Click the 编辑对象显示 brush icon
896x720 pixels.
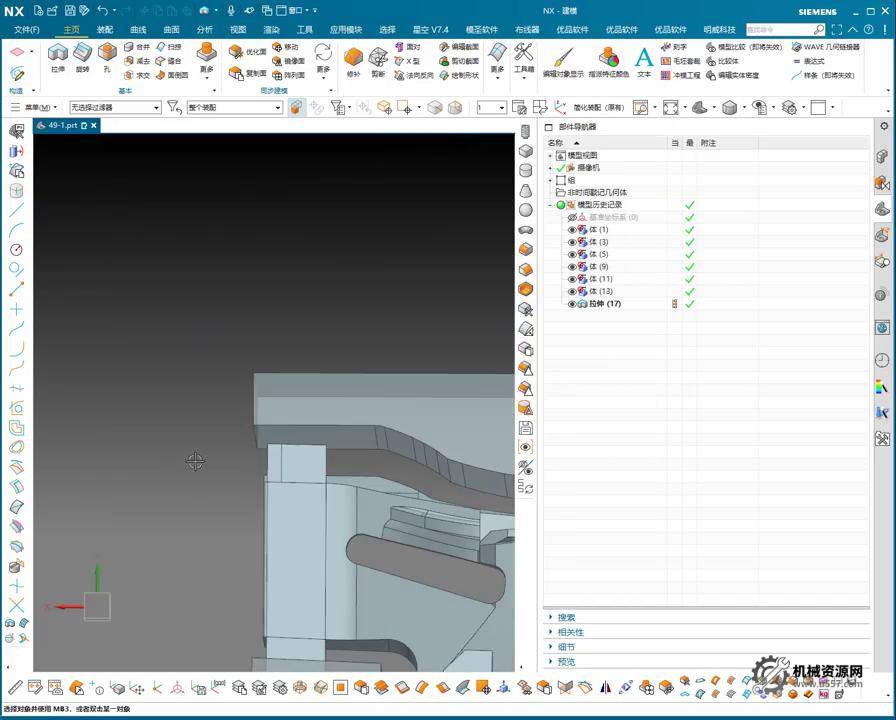pos(563,58)
